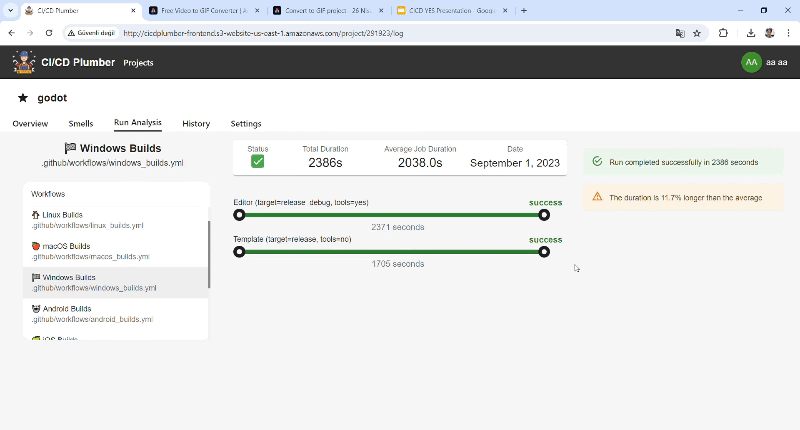Viewport: 800px width, 430px height.
Task: Open a new browser tab with plus
Action: tap(523, 10)
